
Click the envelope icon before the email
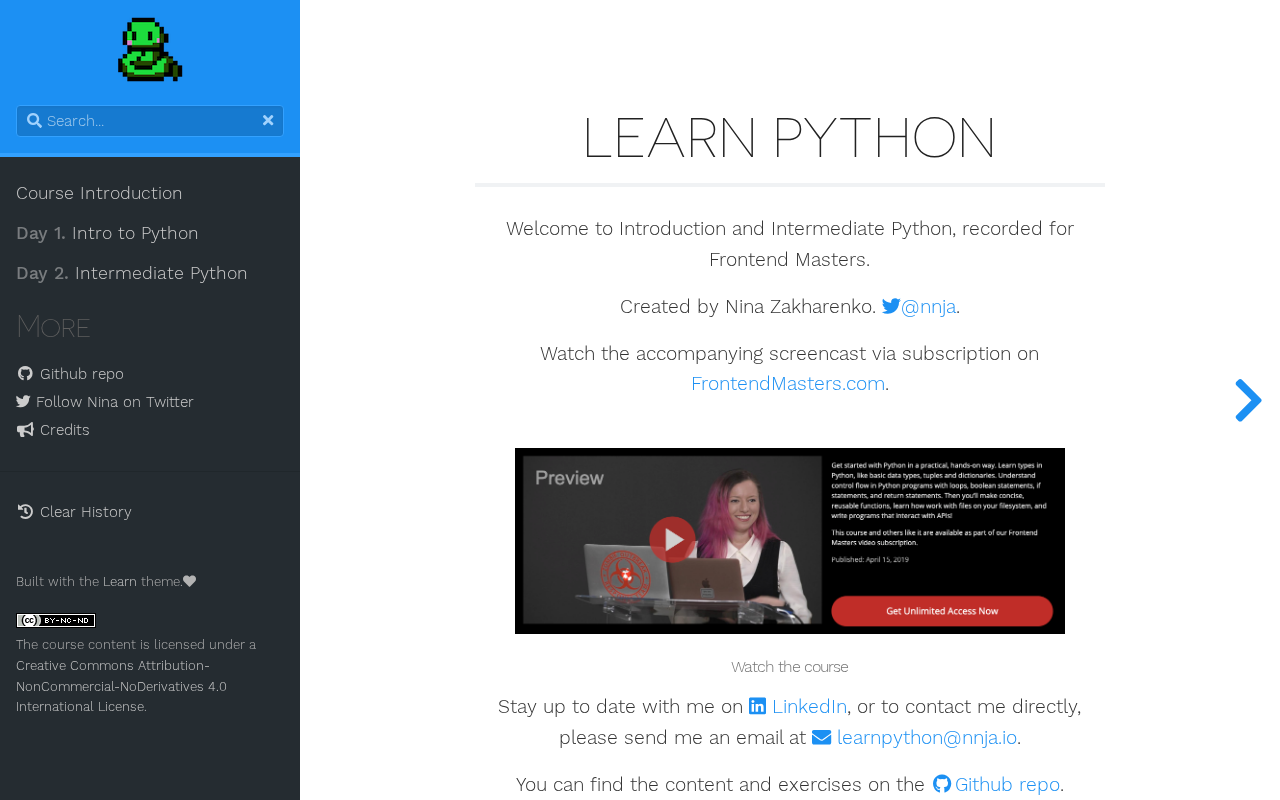[822, 737]
